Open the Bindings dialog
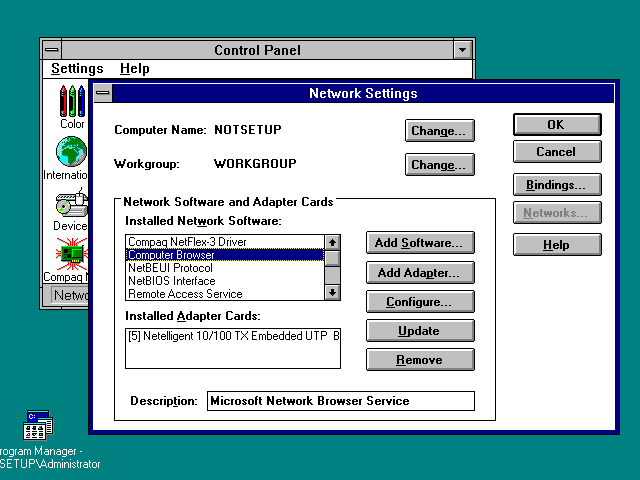 click(557, 184)
